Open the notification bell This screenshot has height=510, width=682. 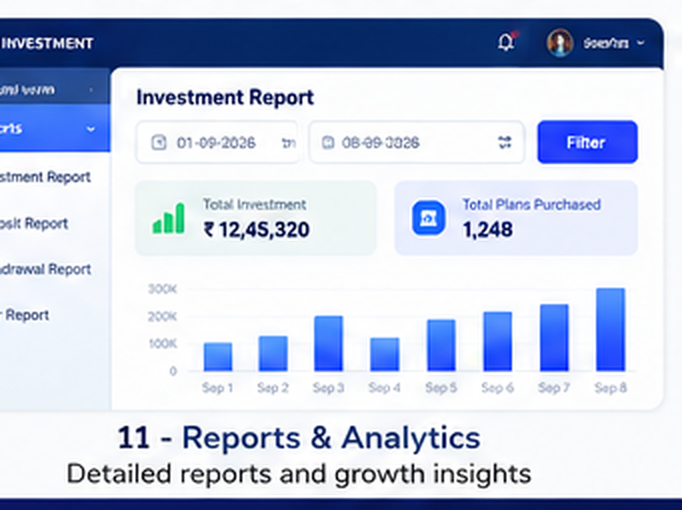coord(506,42)
